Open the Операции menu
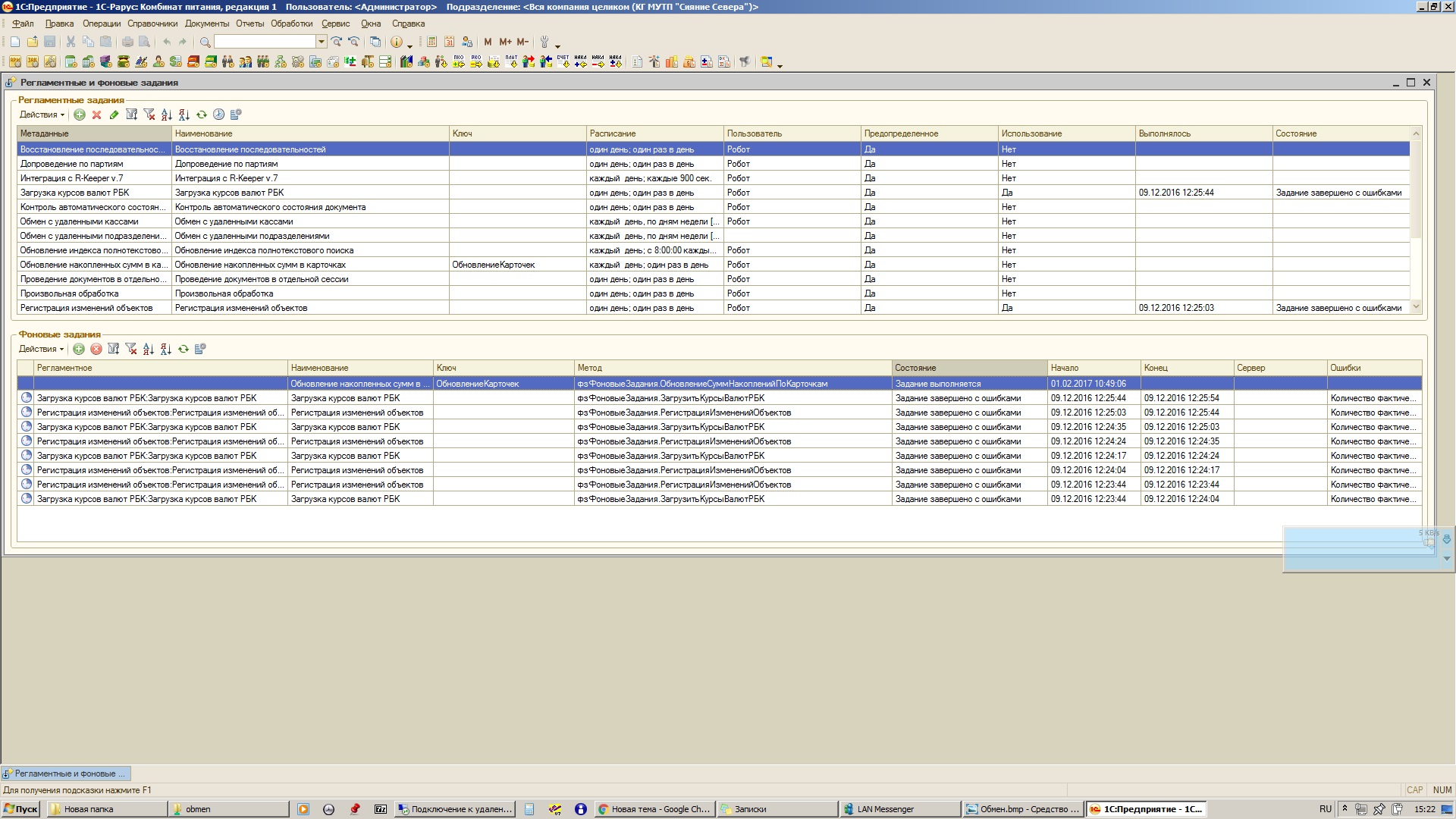This screenshot has width=1456, height=819. (102, 24)
